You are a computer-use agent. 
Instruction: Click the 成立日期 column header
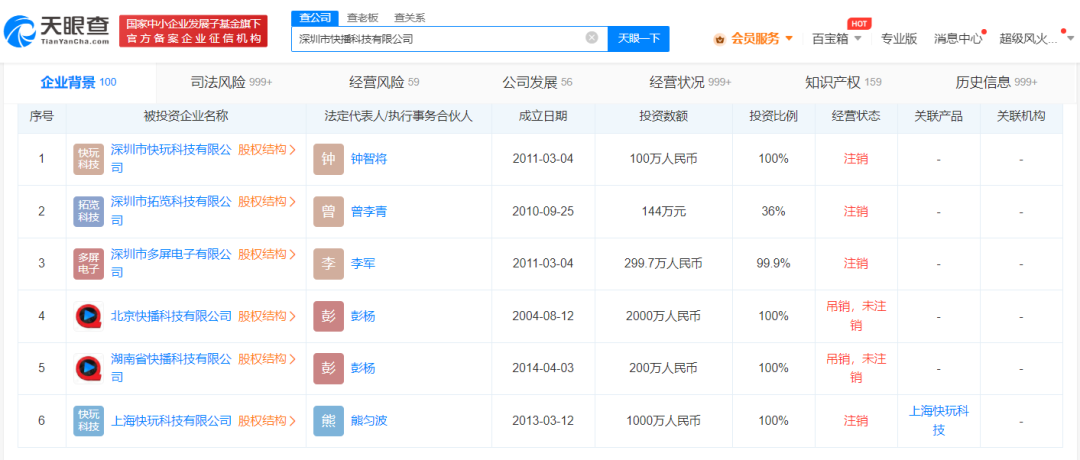pos(543,116)
